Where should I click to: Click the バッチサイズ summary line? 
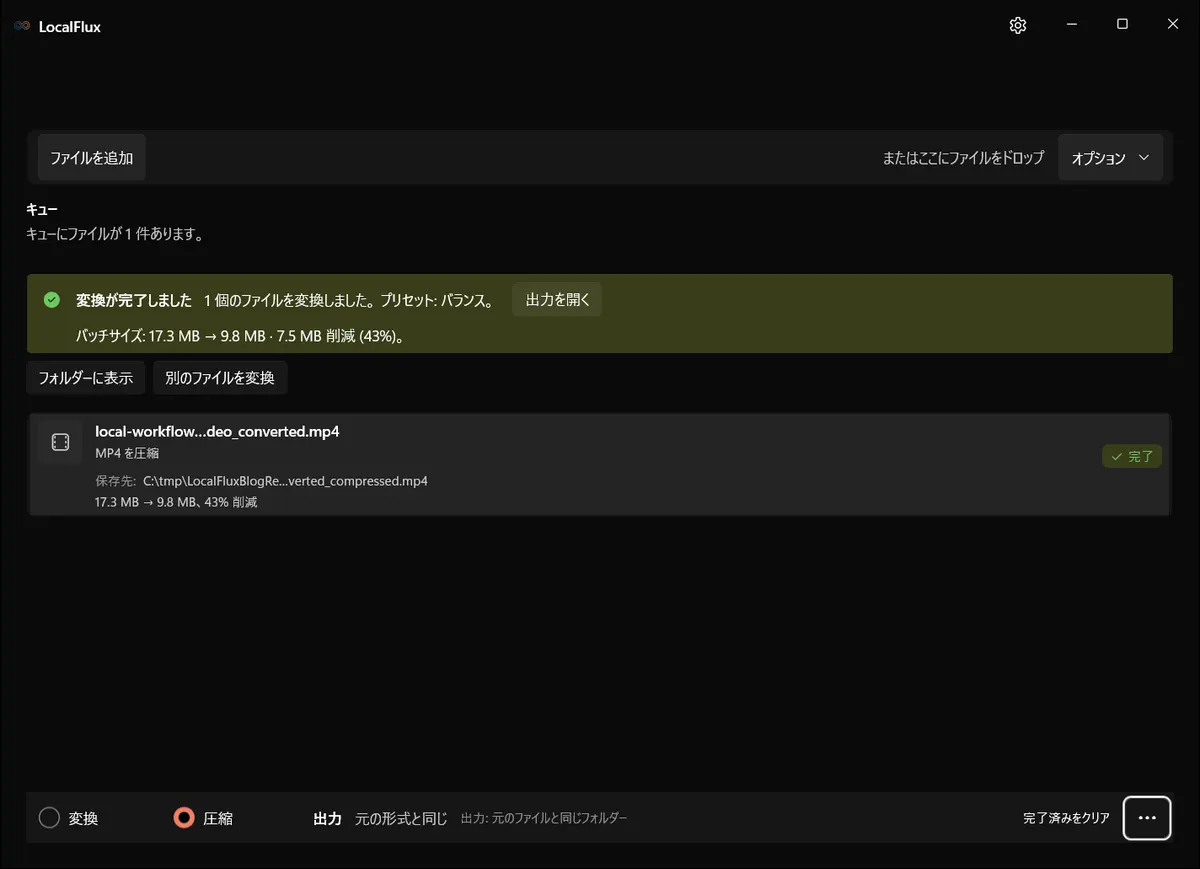click(240, 336)
